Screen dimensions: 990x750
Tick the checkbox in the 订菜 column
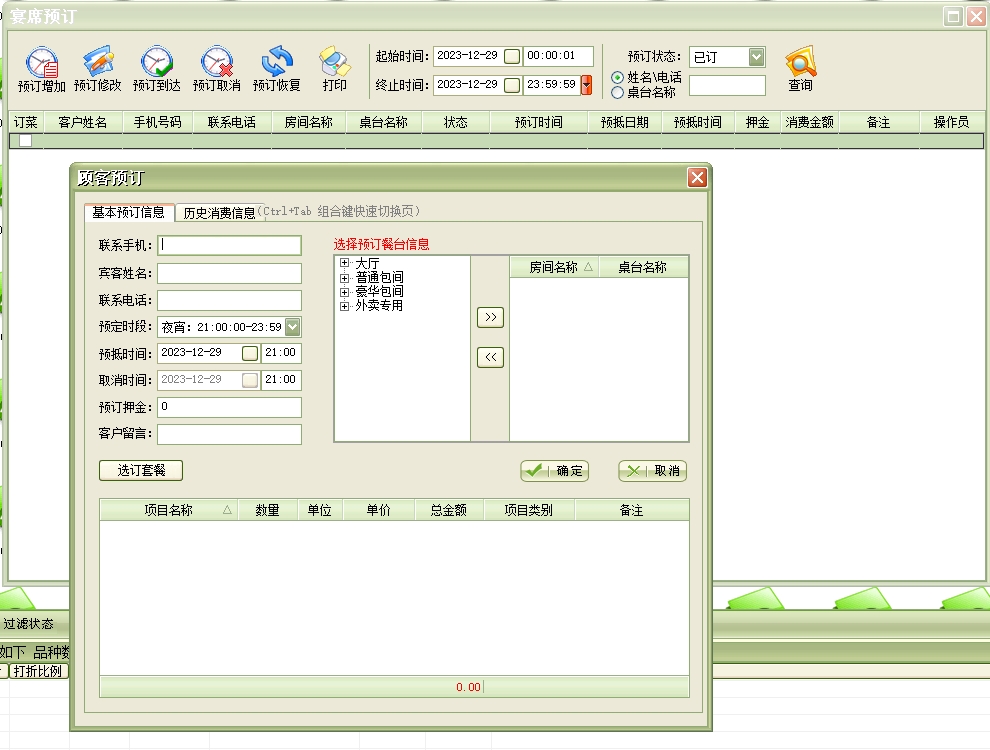tap(25, 141)
